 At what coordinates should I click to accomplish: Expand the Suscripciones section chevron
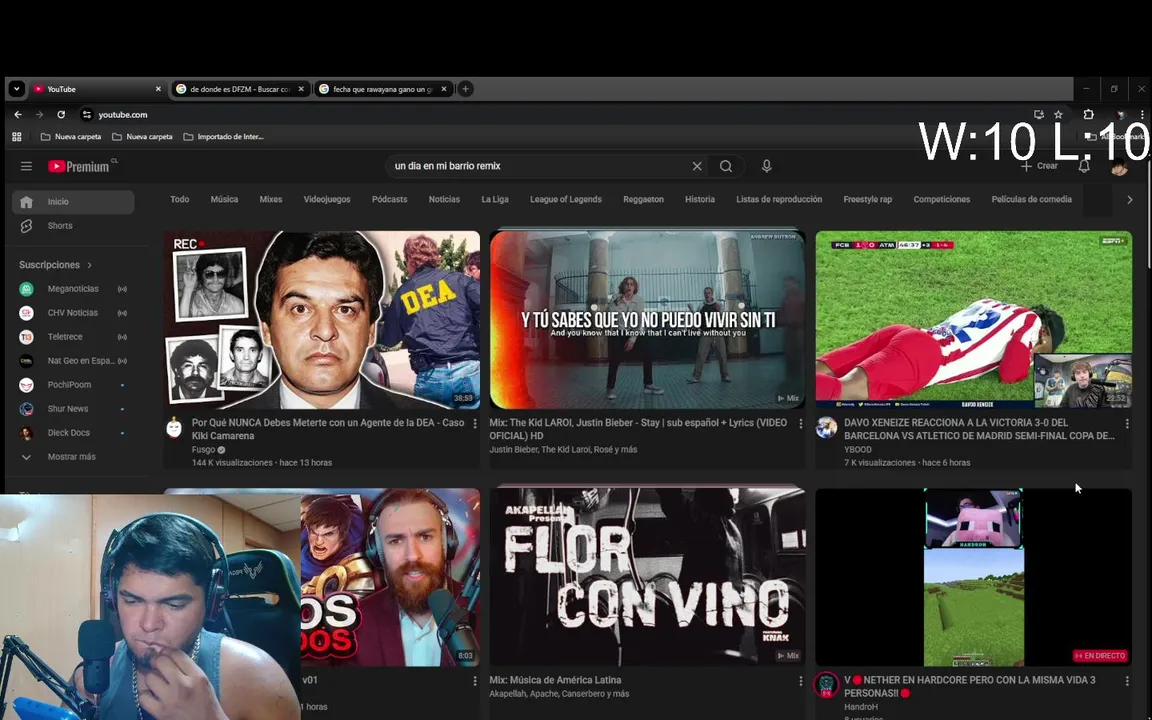click(x=90, y=265)
